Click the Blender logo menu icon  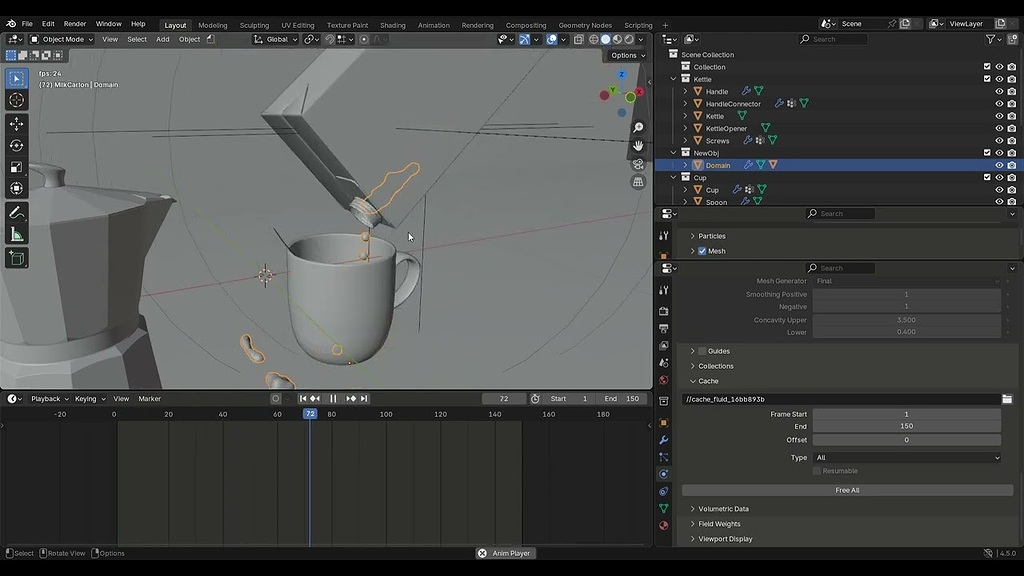click(x=11, y=24)
